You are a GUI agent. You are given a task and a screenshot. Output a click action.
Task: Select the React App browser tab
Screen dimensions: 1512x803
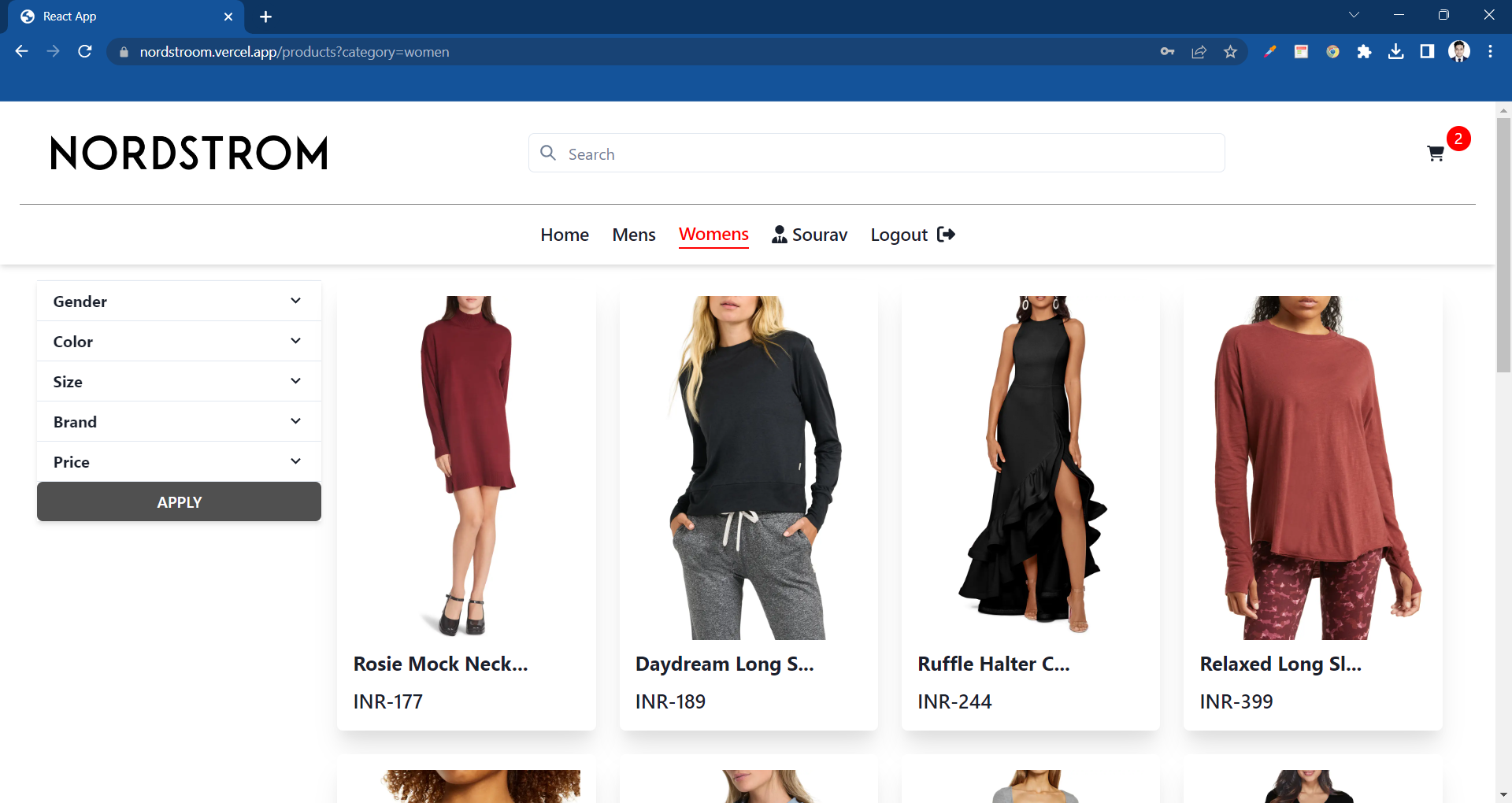(x=126, y=17)
